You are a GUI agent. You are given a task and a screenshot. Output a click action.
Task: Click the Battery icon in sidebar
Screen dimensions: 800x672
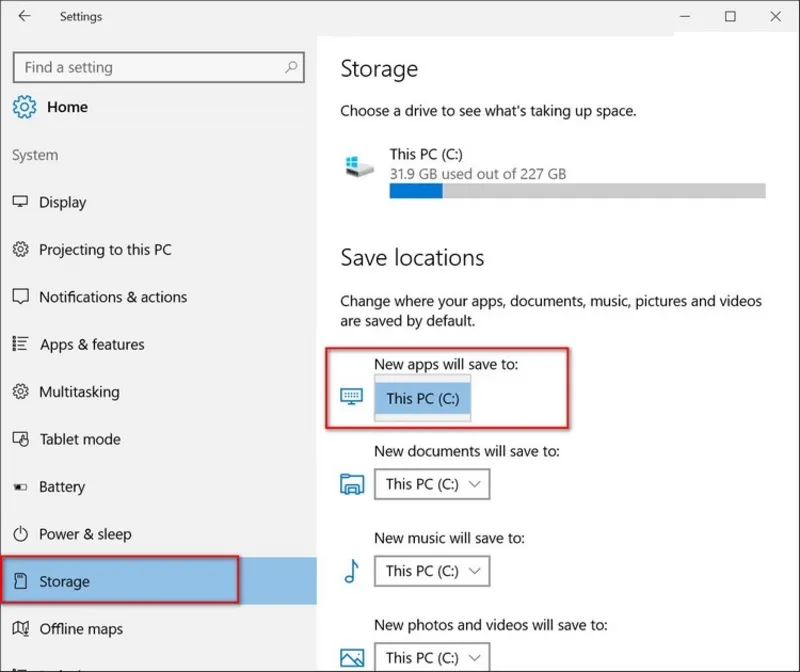point(20,487)
